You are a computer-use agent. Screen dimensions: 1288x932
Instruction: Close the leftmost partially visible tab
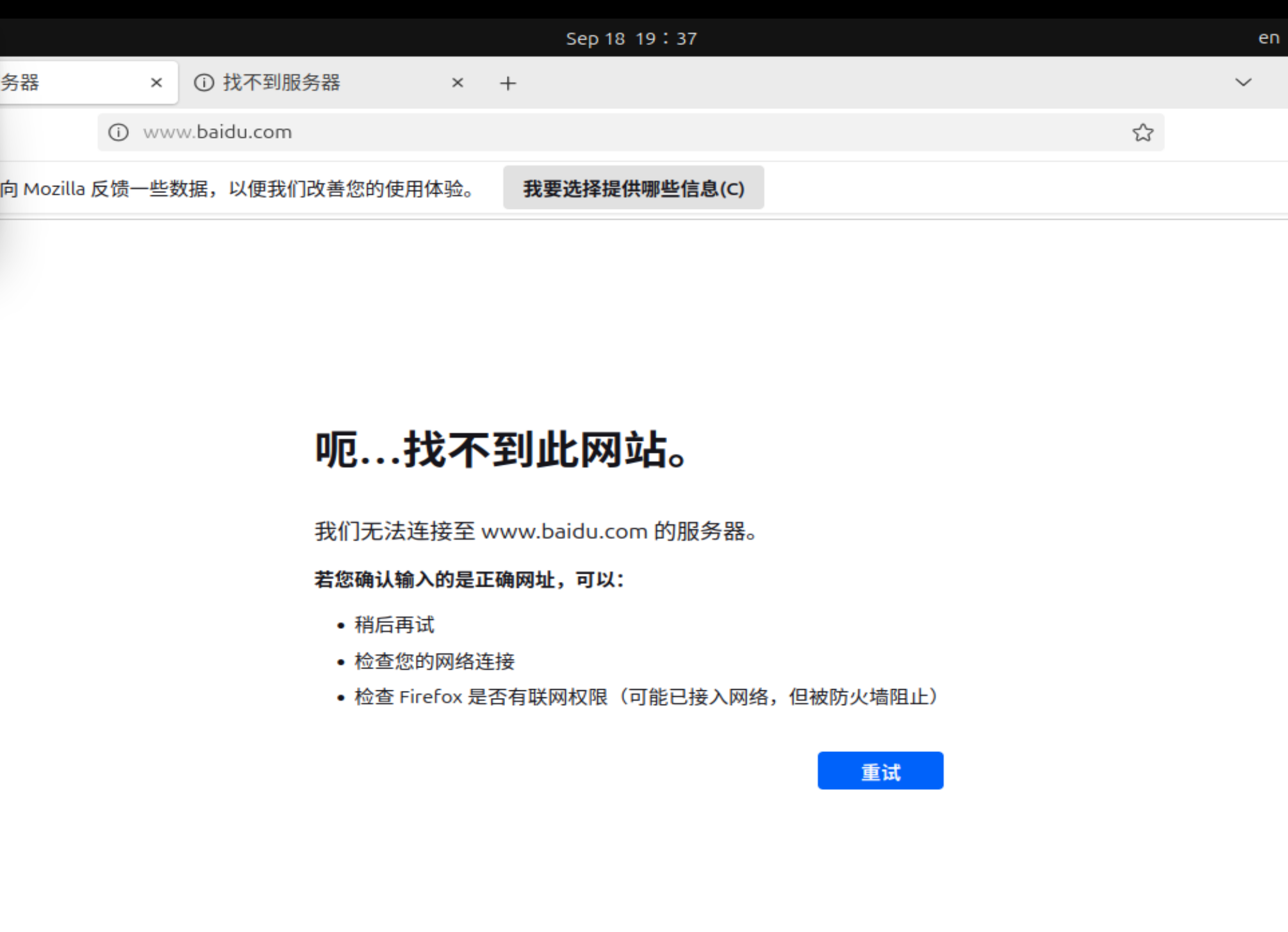tap(156, 83)
